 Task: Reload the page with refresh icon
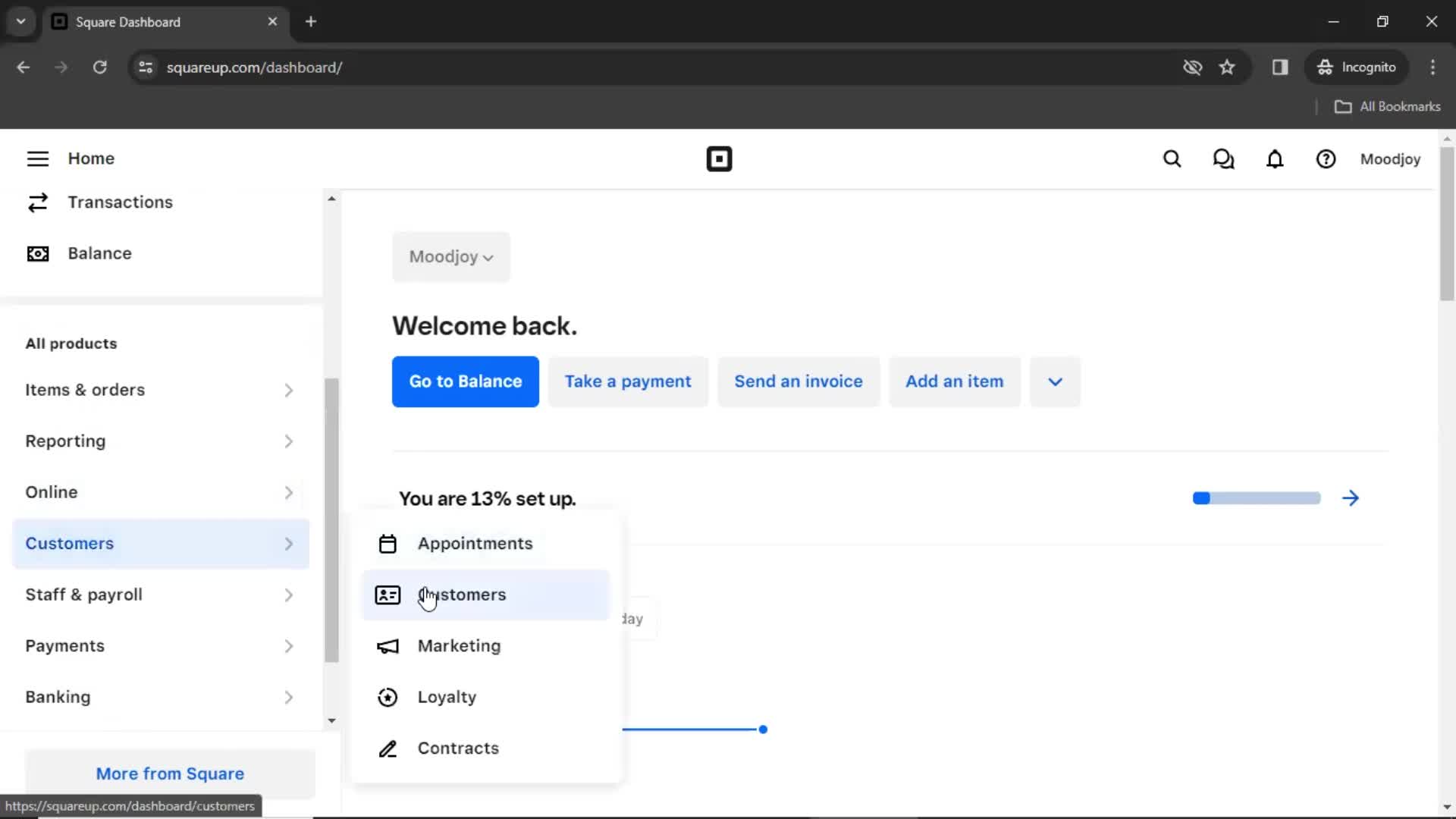[x=99, y=67]
